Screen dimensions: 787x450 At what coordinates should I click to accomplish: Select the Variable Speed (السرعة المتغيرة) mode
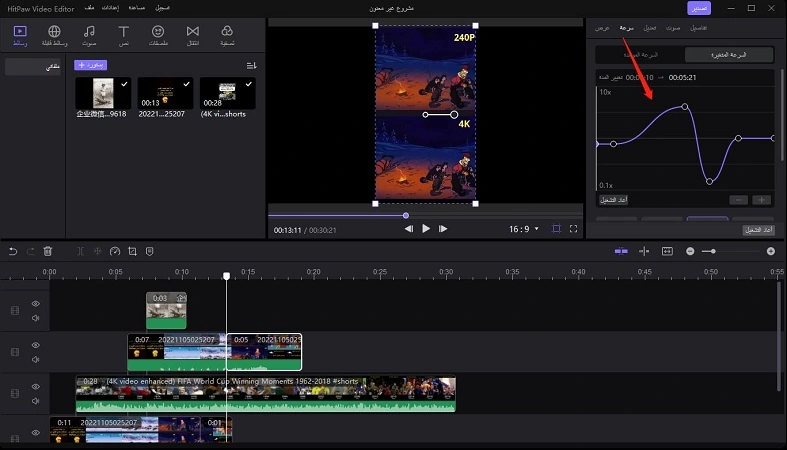729,55
